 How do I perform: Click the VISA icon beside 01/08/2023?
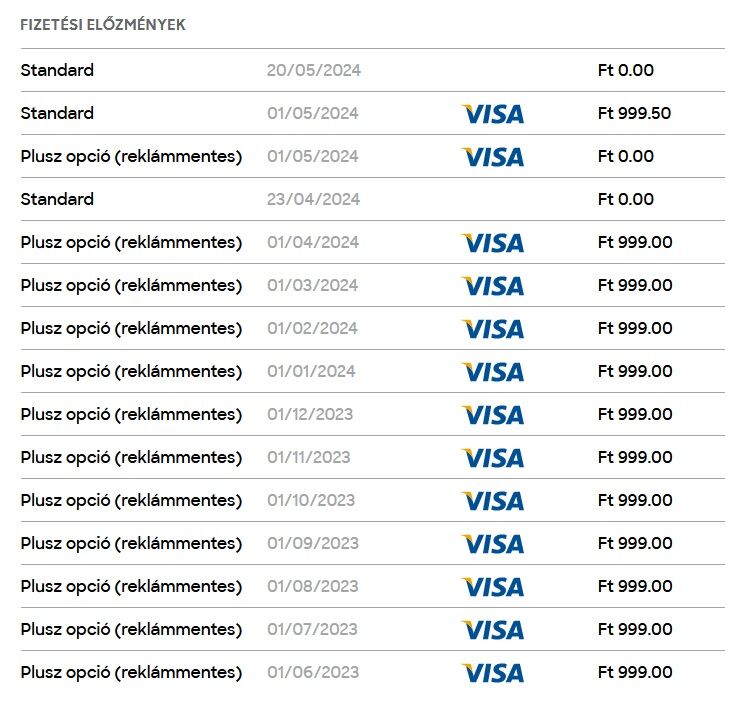coord(493,586)
